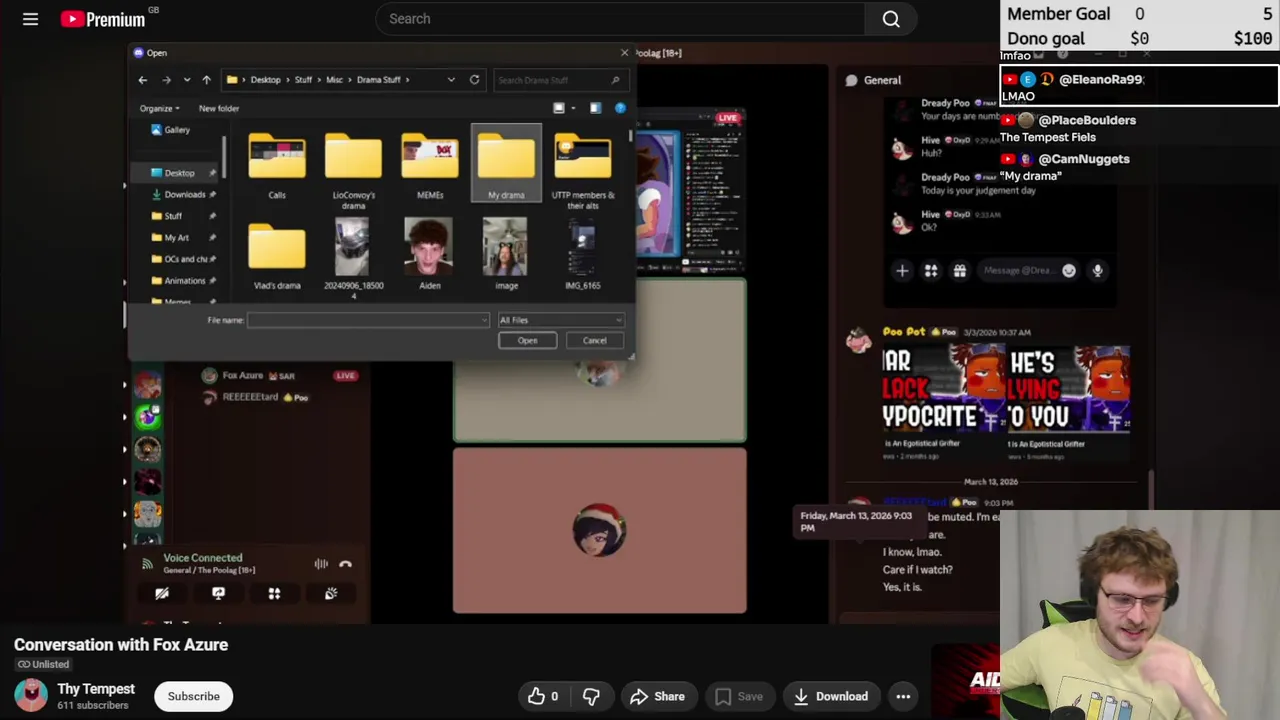Focus the Search Drama Stuff field

(x=559, y=80)
